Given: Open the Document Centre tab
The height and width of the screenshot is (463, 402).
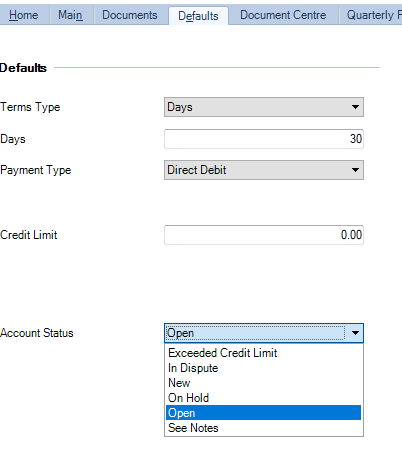Looking at the screenshot, I should 283,15.
